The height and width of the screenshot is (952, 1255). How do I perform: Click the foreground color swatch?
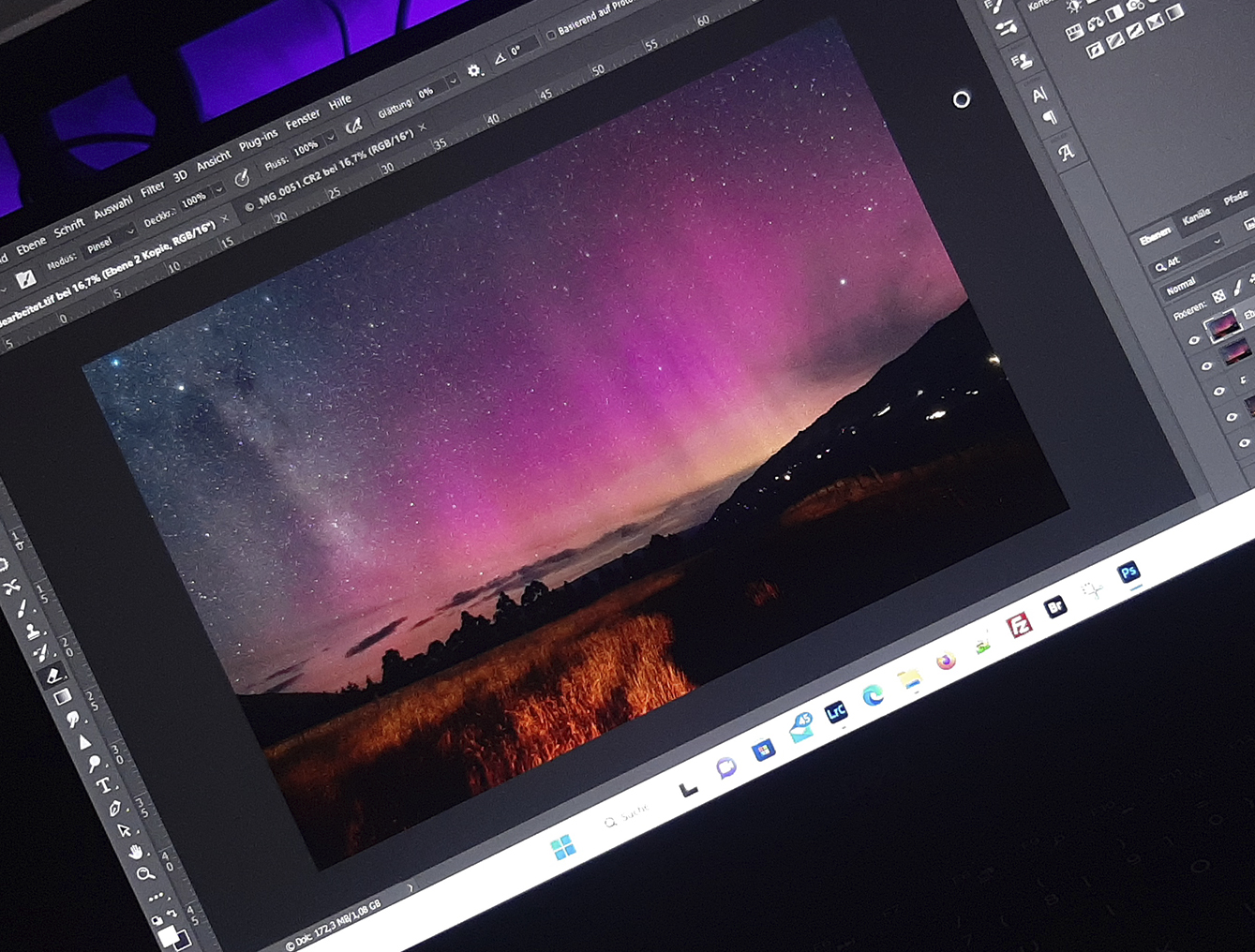167,934
